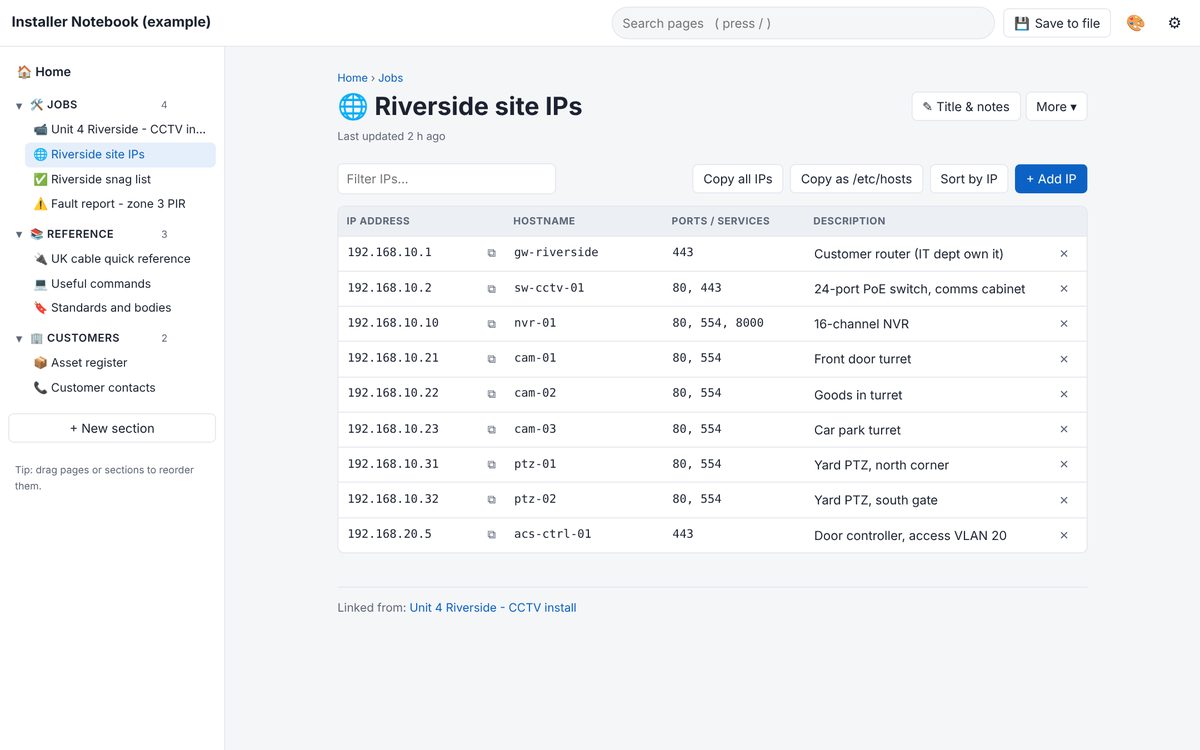Click + New section button

pyautogui.click(x=112, y=428)
